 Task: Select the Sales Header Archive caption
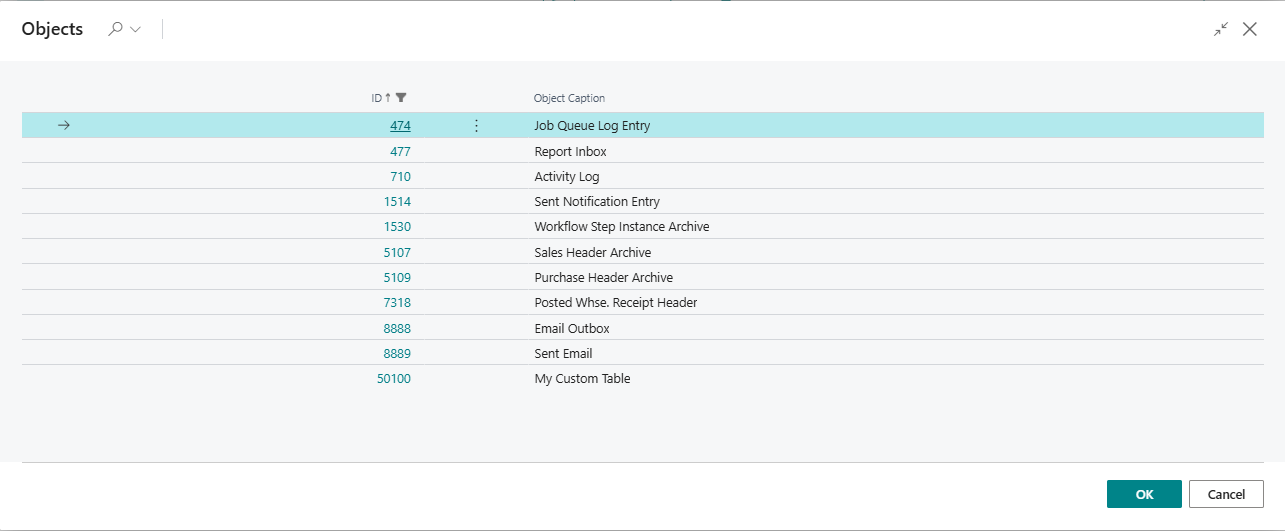593,253
